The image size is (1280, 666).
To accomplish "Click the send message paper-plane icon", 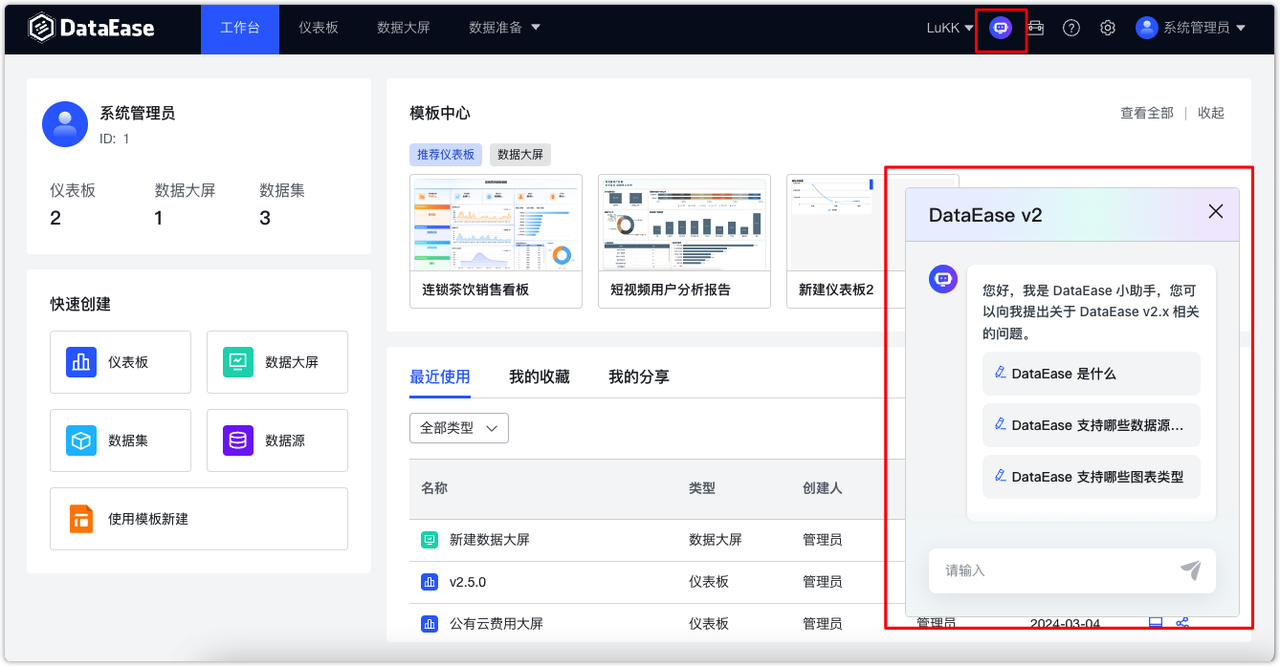I will (1190, 570).
